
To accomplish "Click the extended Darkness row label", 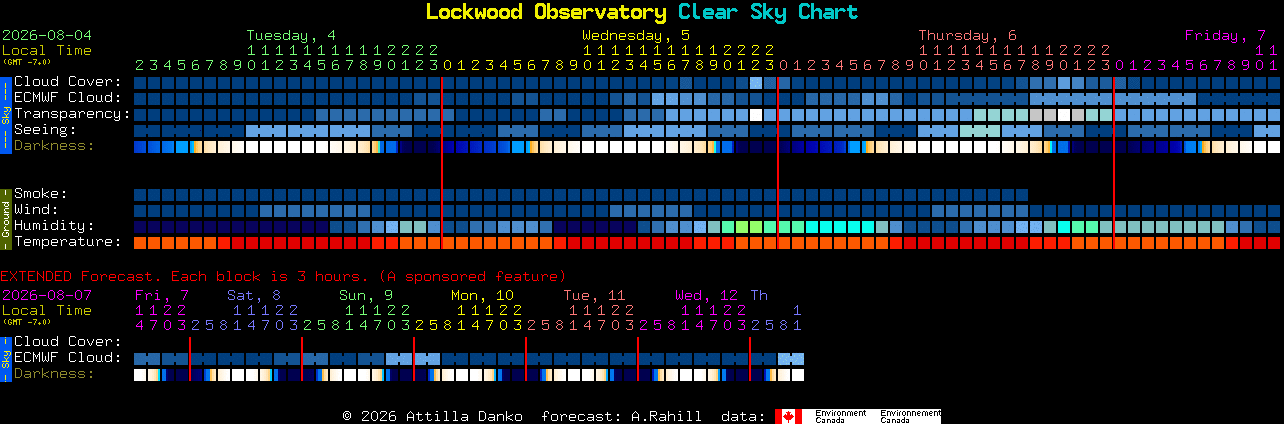I will pyautogui.click(x=54, y=374).
